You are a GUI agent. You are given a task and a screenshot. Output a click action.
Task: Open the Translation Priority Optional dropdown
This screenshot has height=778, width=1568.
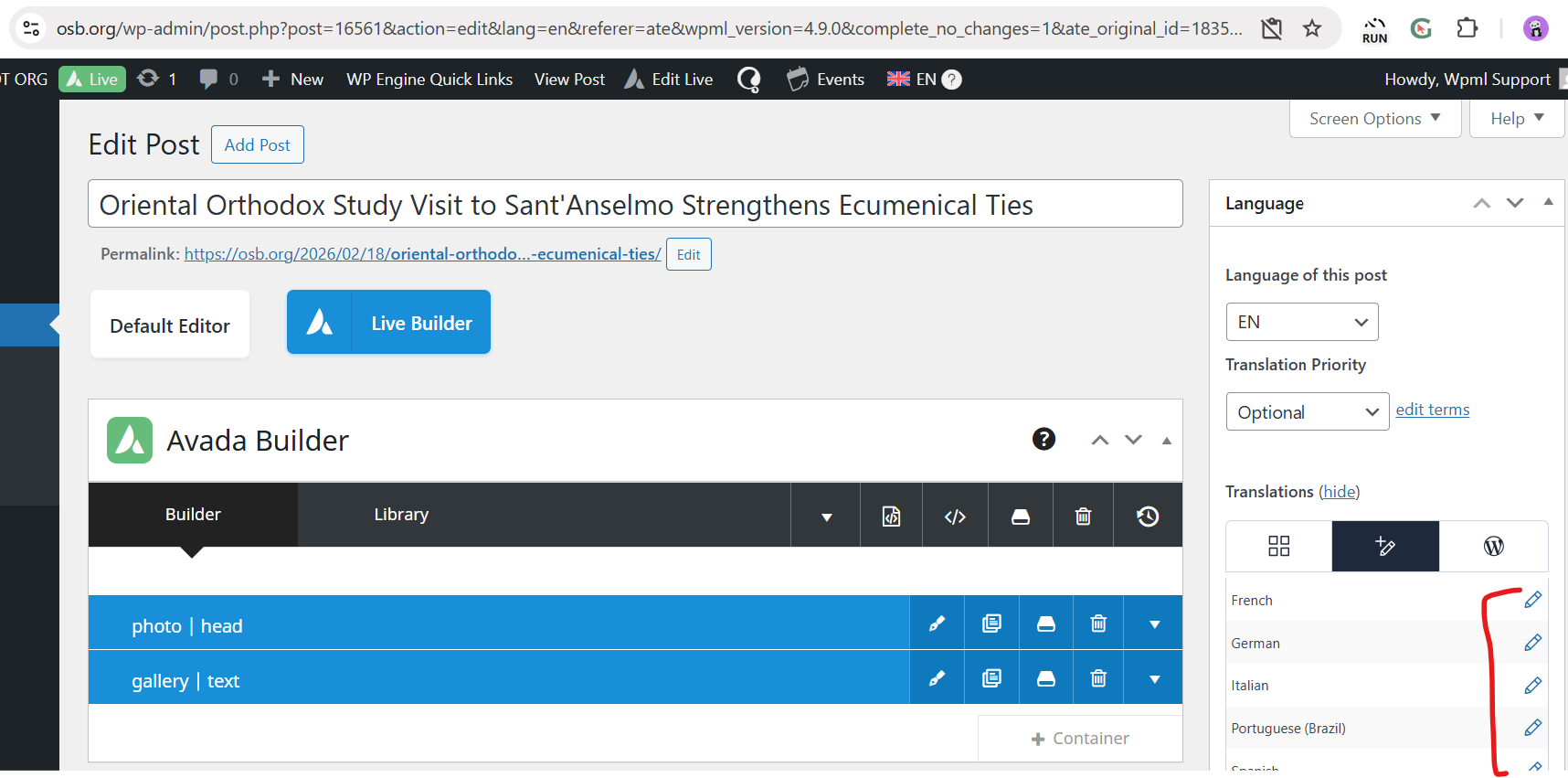[1307, 412]
